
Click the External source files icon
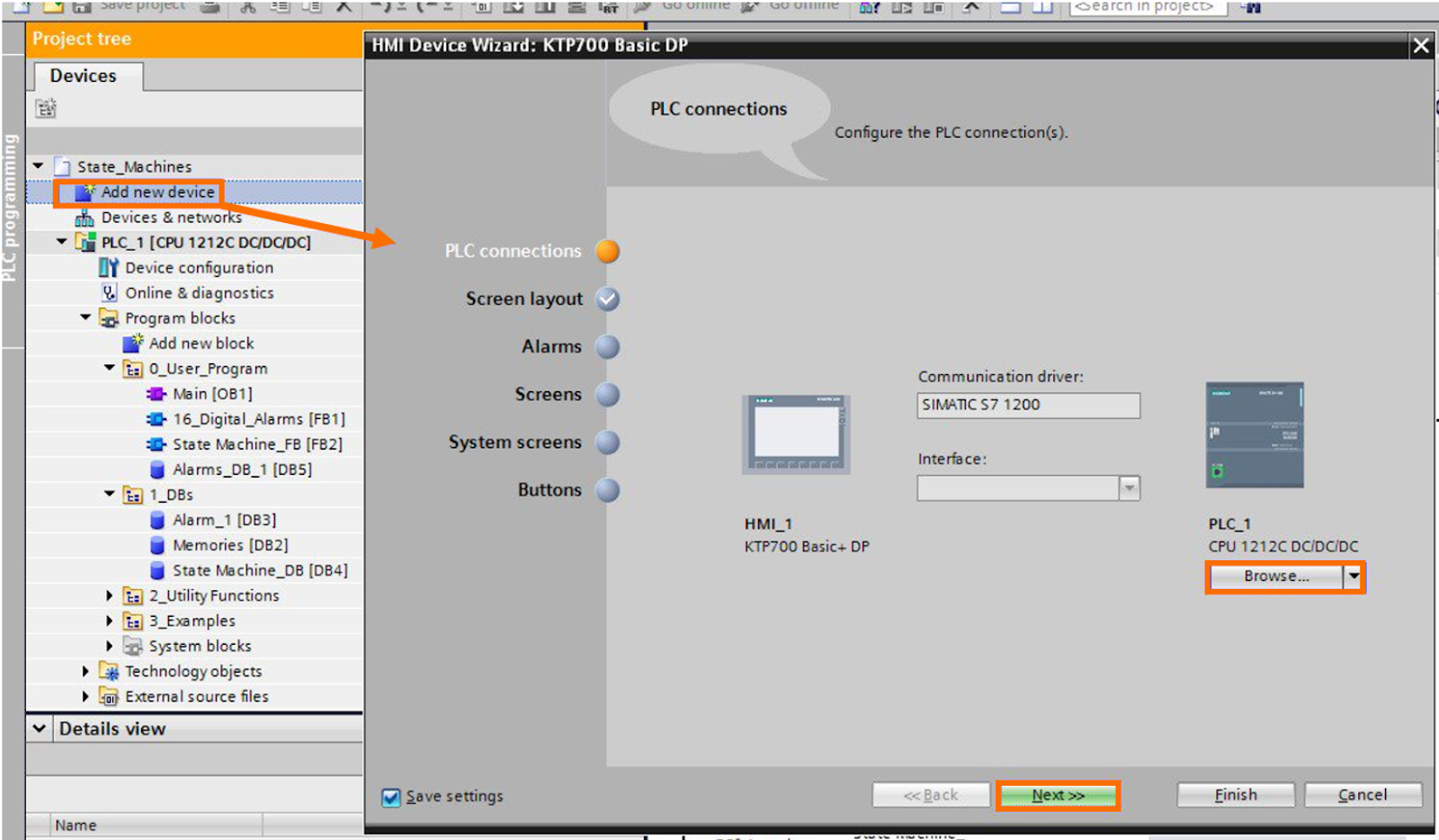click(x=109, y=696)
